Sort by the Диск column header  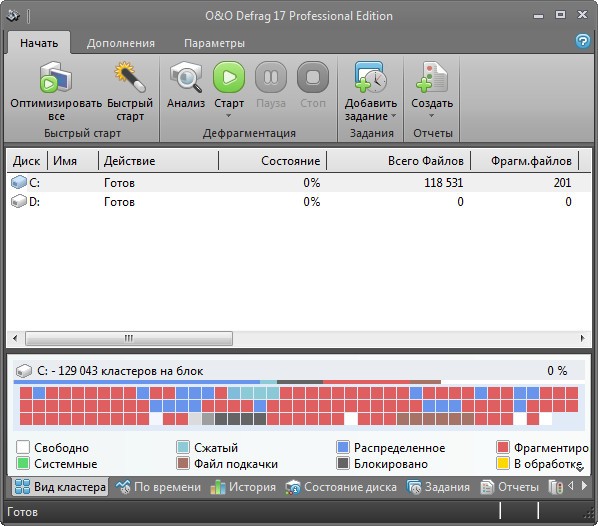click(27, 161)
